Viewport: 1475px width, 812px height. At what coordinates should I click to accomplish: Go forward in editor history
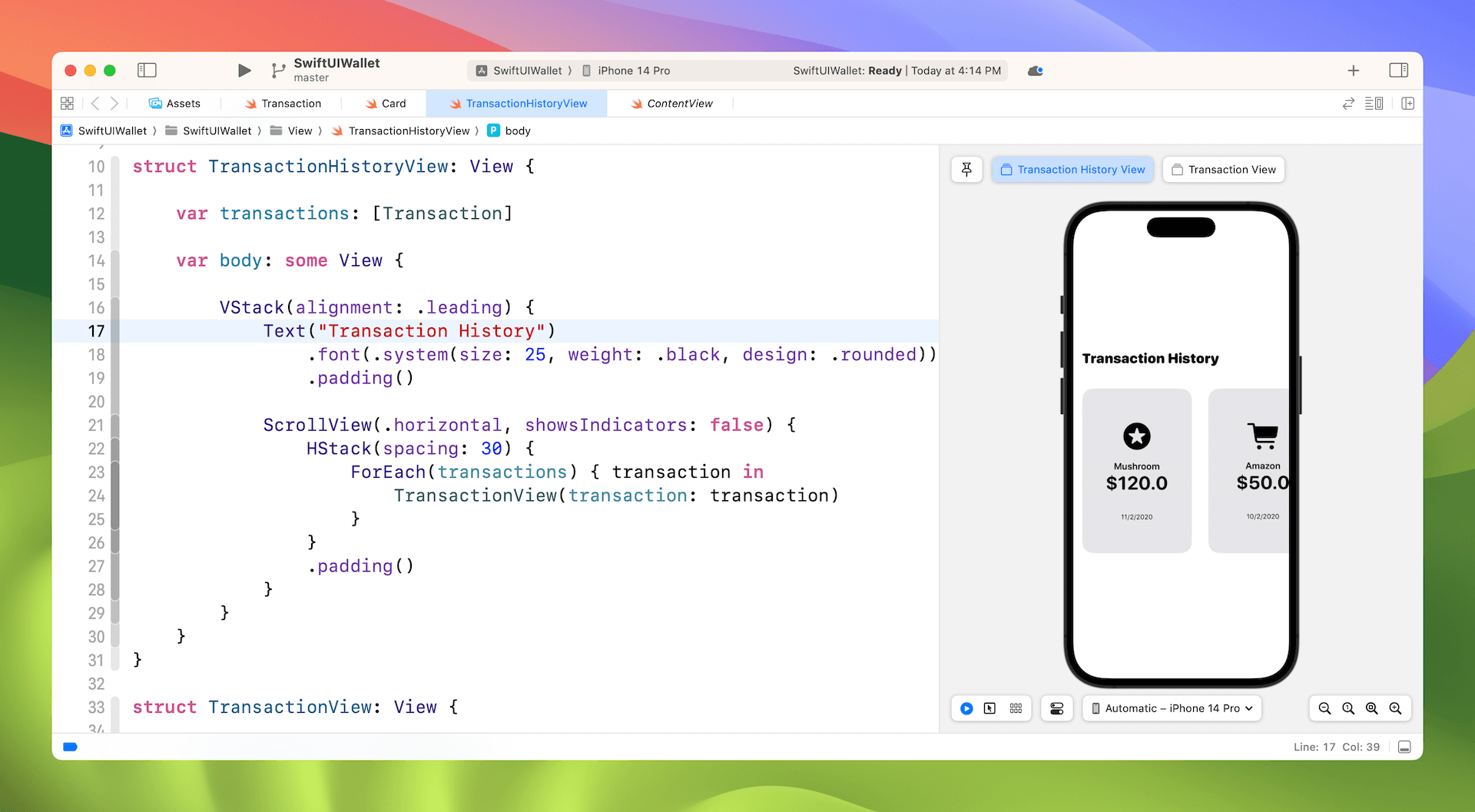click(x=114, y=103)
